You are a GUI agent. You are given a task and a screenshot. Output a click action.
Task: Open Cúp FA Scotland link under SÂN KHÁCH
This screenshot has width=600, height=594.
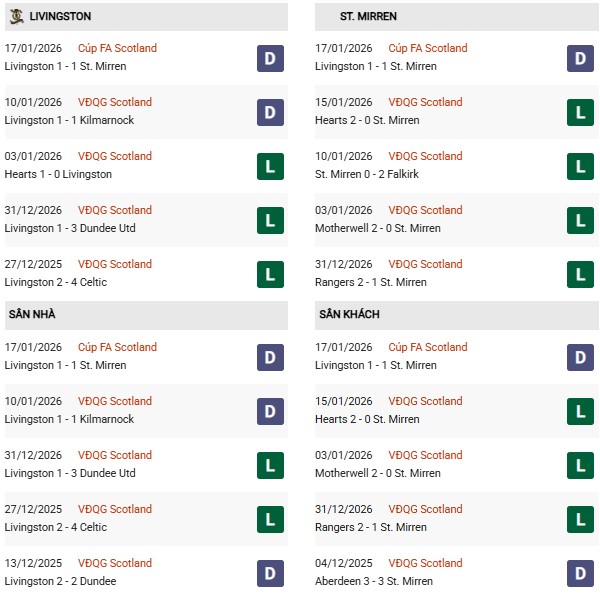pos(428,347)
